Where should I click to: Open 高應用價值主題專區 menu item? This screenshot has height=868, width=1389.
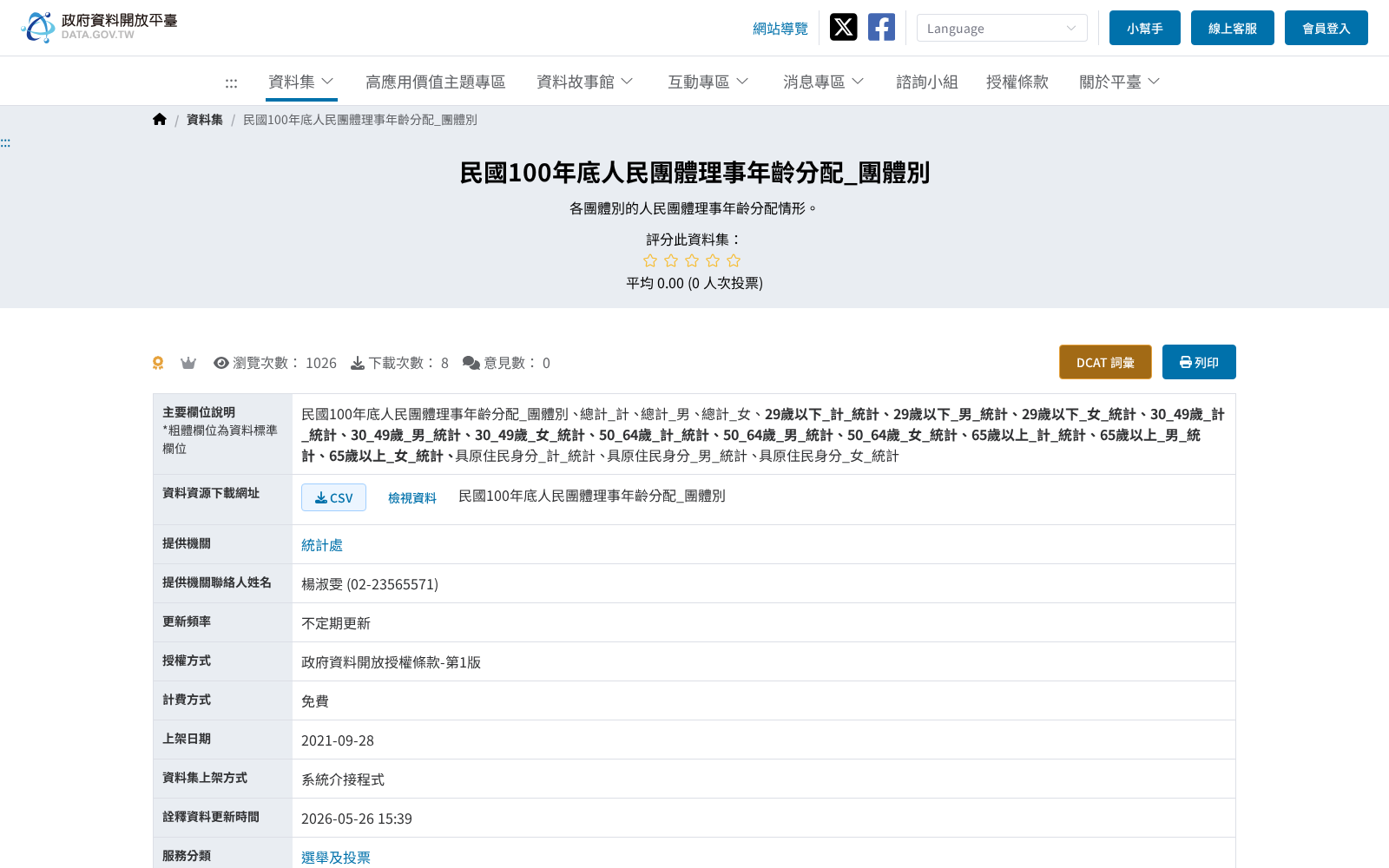coord(436,82)
